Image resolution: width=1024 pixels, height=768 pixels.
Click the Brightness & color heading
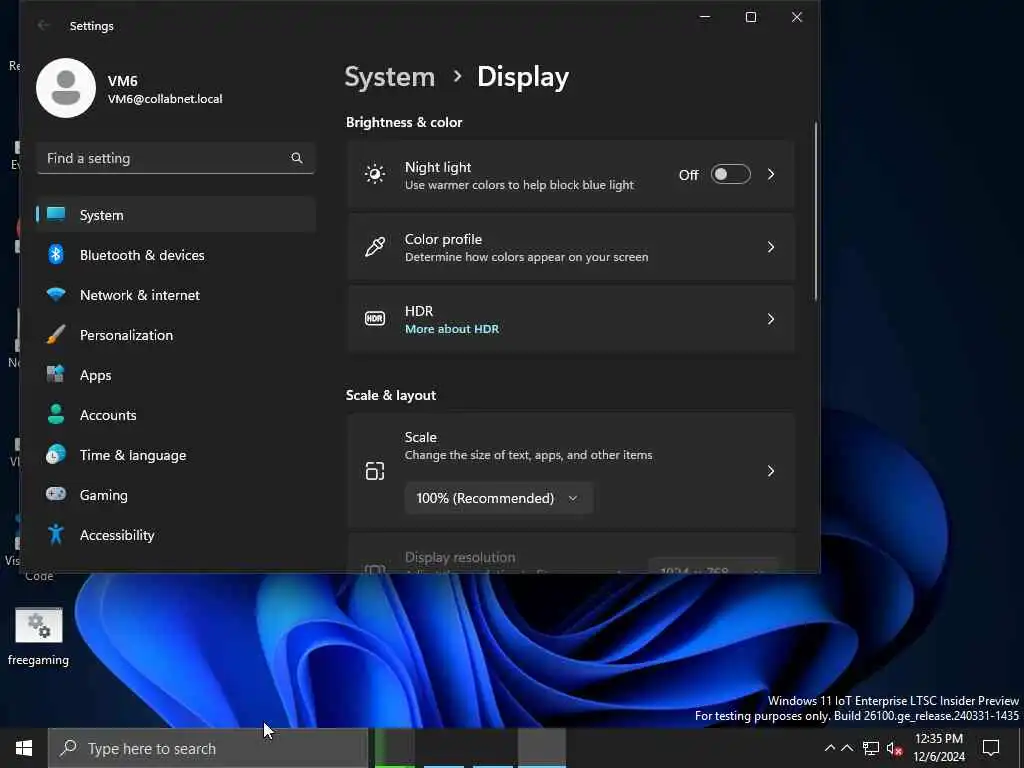tap(404, 122)
